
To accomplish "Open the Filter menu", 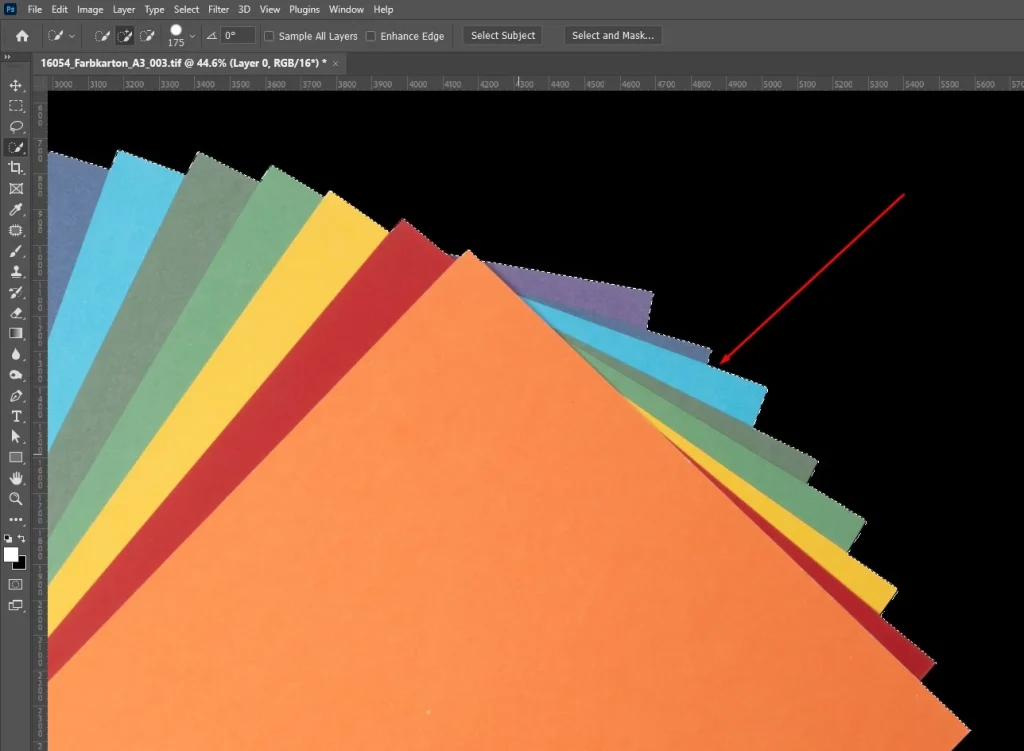I will [218, 9].
